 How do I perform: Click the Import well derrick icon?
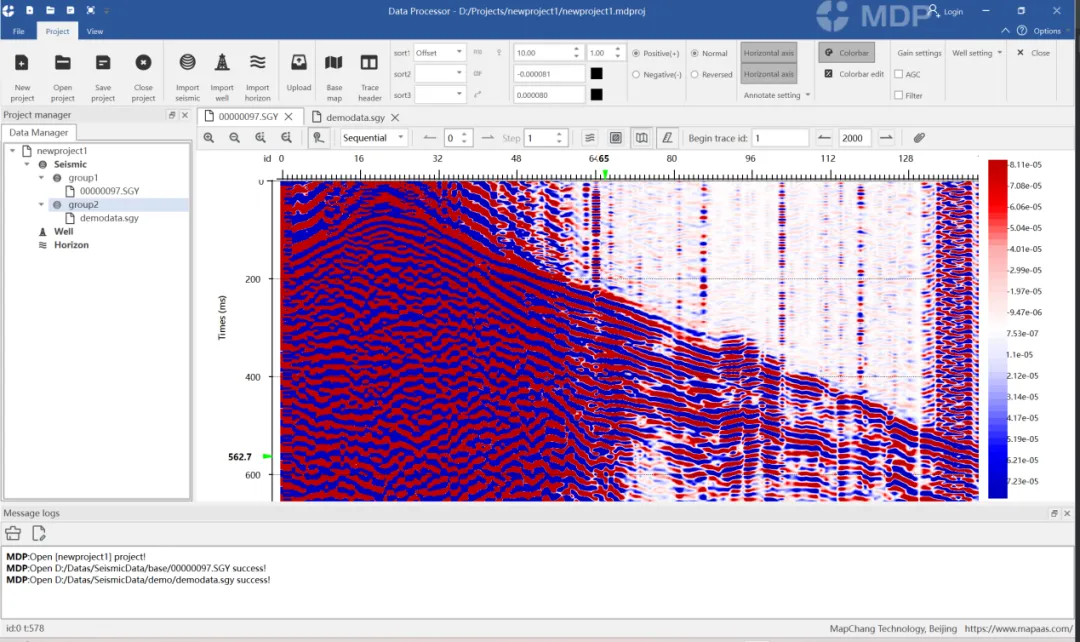click(222, 63)
